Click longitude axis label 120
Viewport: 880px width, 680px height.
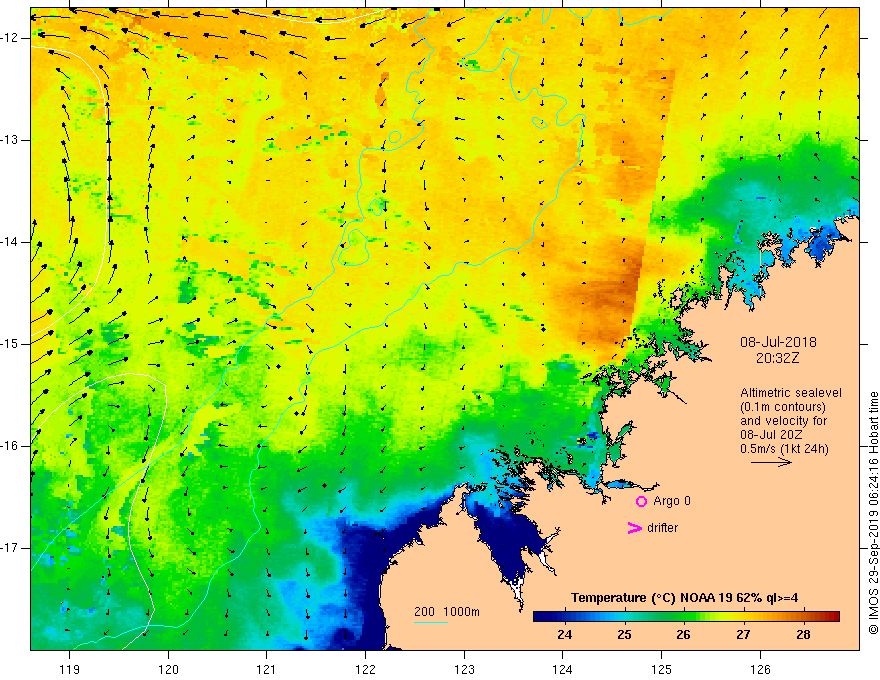[168, 669]
